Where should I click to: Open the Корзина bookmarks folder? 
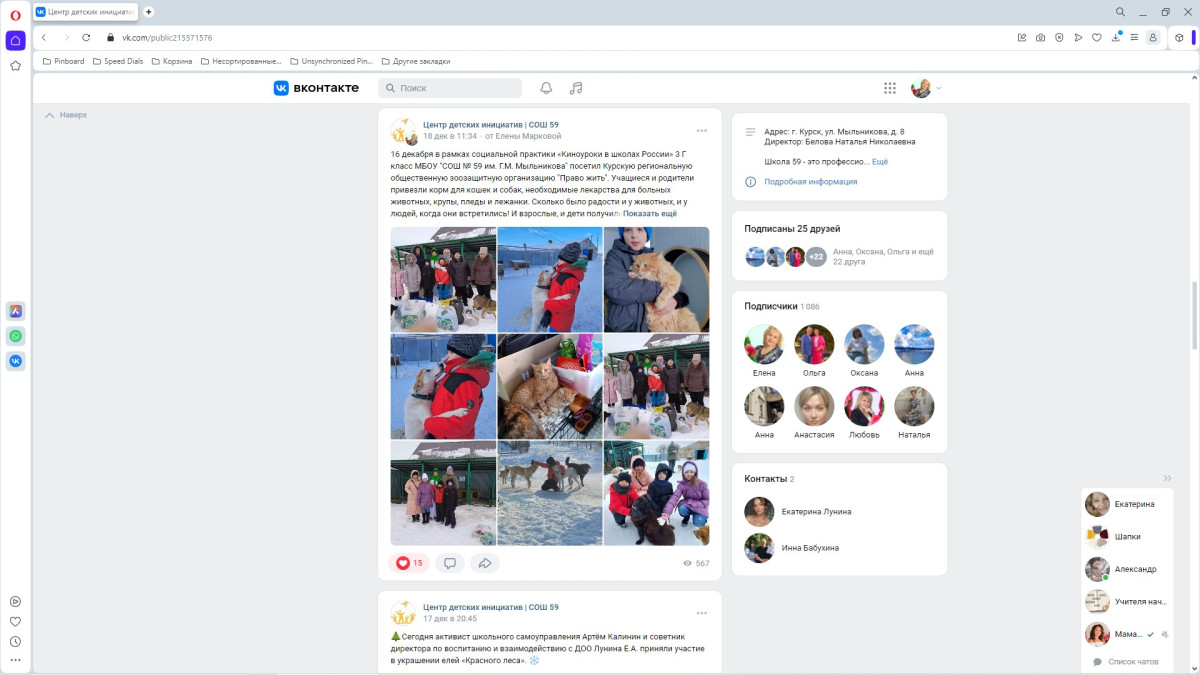point(172,61)
